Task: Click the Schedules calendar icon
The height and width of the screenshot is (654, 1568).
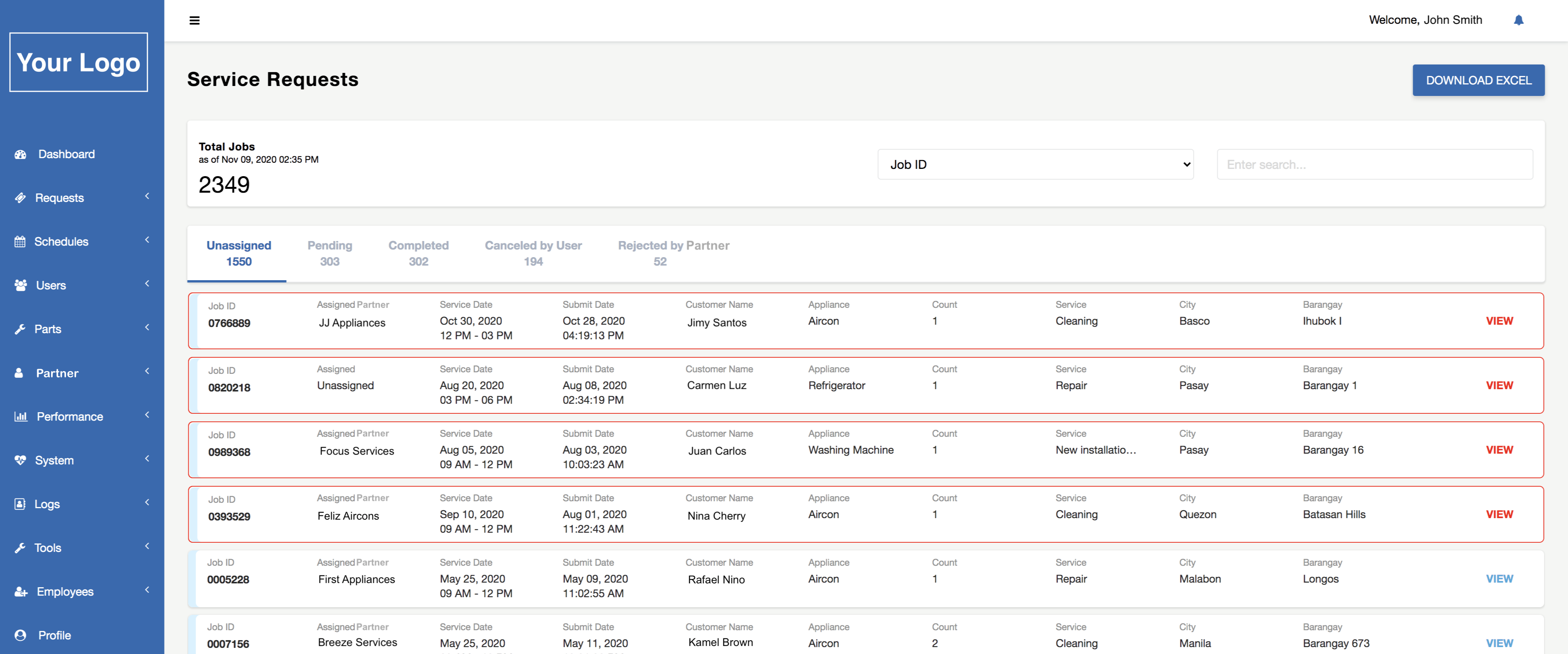Action: tap(20, 241)
